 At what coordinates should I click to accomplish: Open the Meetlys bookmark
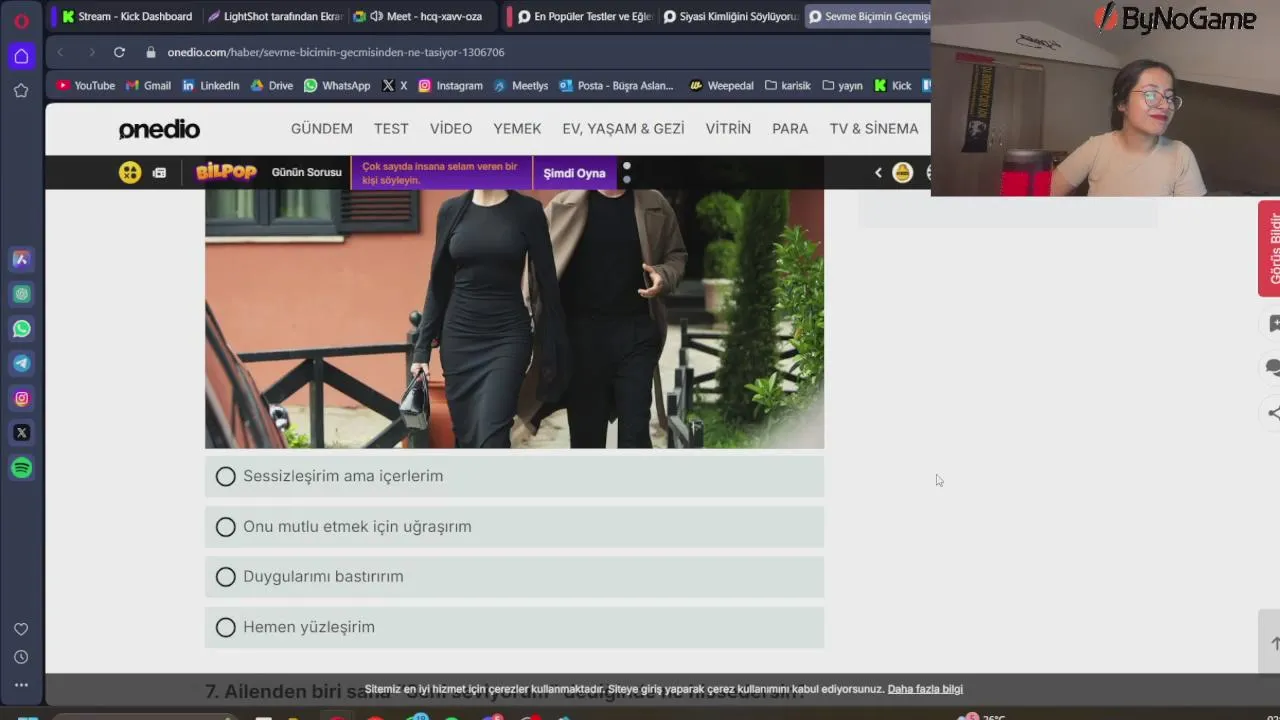pyautogui.click(x=521, y=86)
